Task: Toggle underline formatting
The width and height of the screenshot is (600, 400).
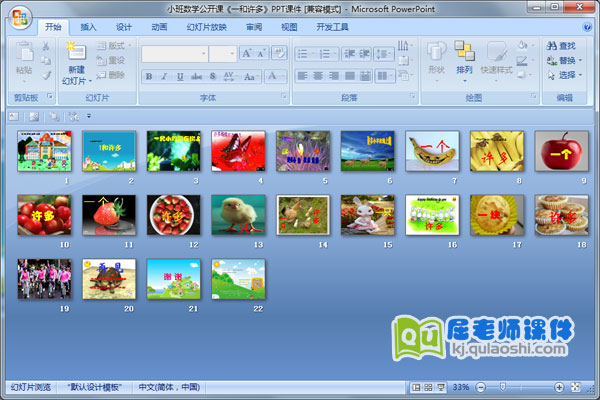Action: (x=180, y=77)
